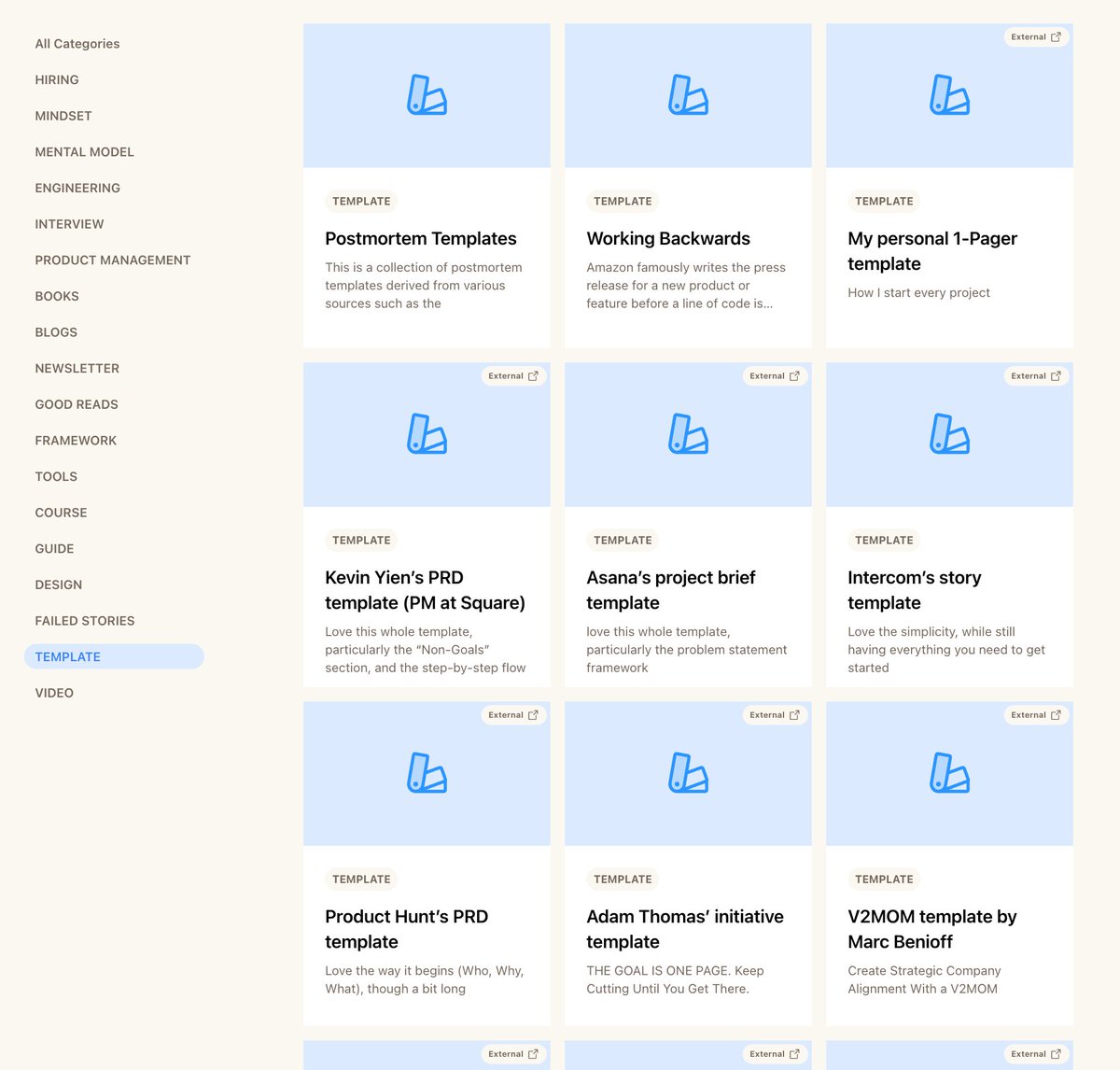
Task: Click TEMPLATE tag on V2MOM template card
Action: (884, 880)
